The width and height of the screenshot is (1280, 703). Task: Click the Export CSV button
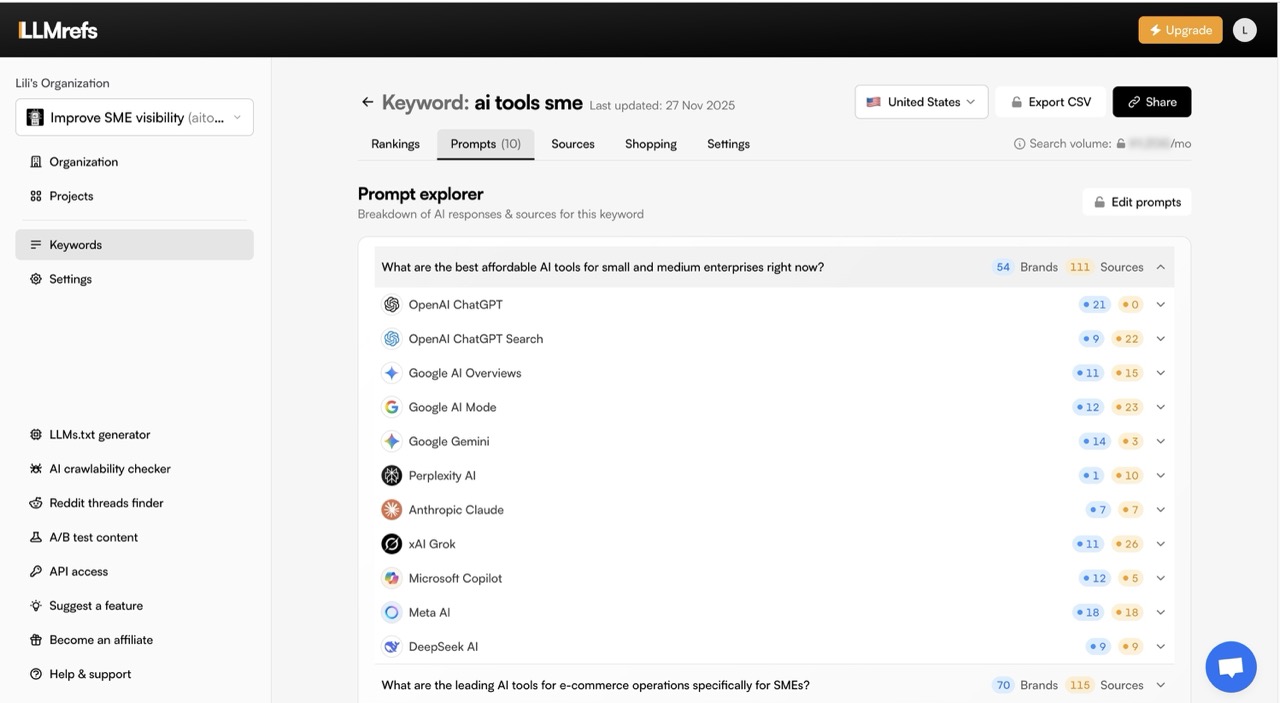(1050, 101)
